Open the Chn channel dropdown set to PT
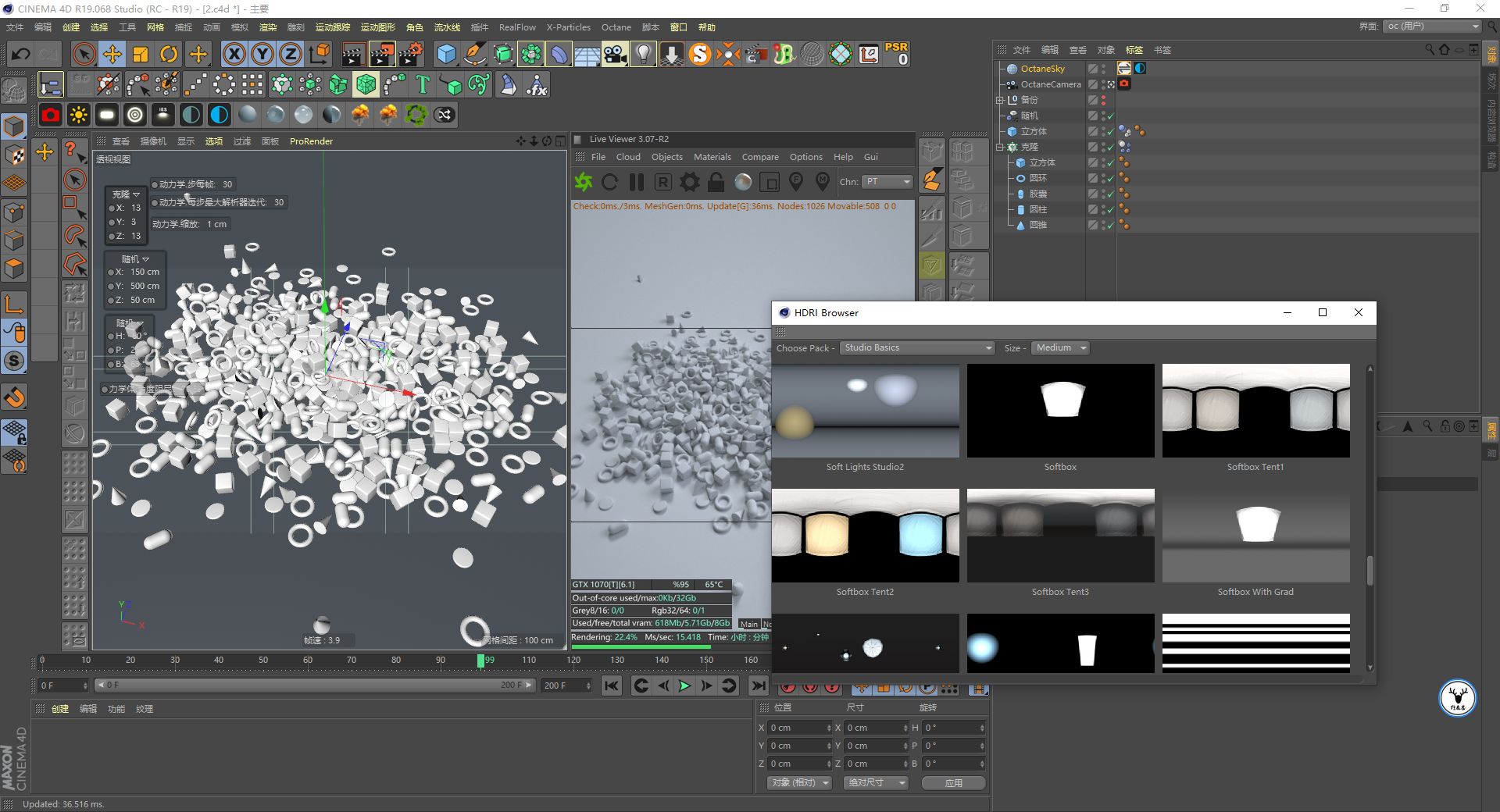Viewport: 1500px width, 812px height. click(887, 182)
